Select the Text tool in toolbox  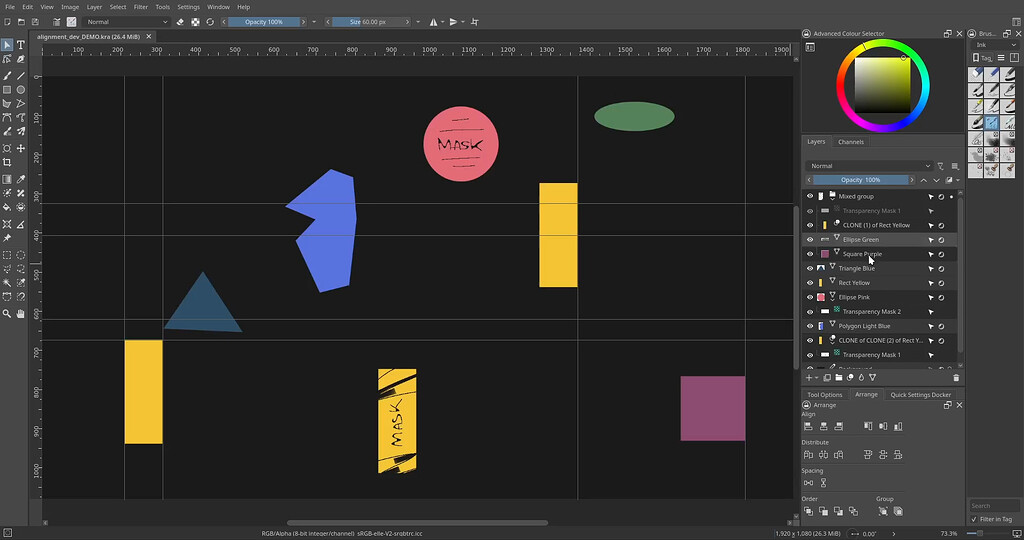coord(21,45)
